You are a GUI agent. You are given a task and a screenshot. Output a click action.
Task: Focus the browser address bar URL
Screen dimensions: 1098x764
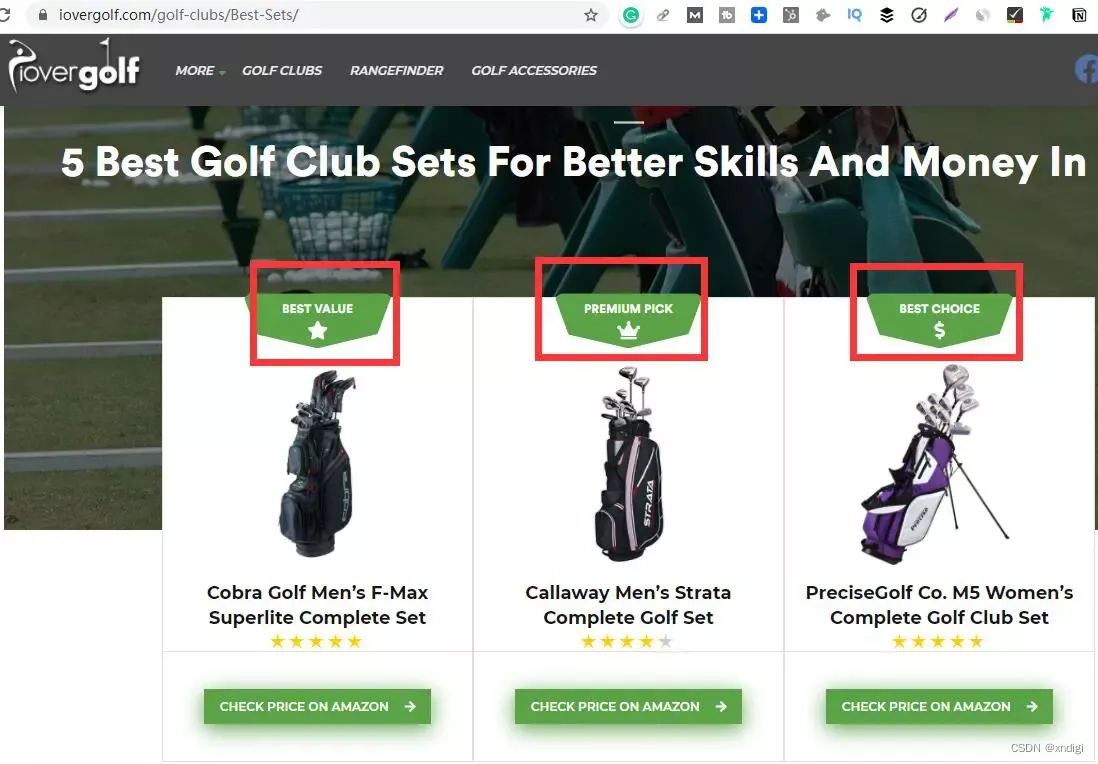point(179,15)
